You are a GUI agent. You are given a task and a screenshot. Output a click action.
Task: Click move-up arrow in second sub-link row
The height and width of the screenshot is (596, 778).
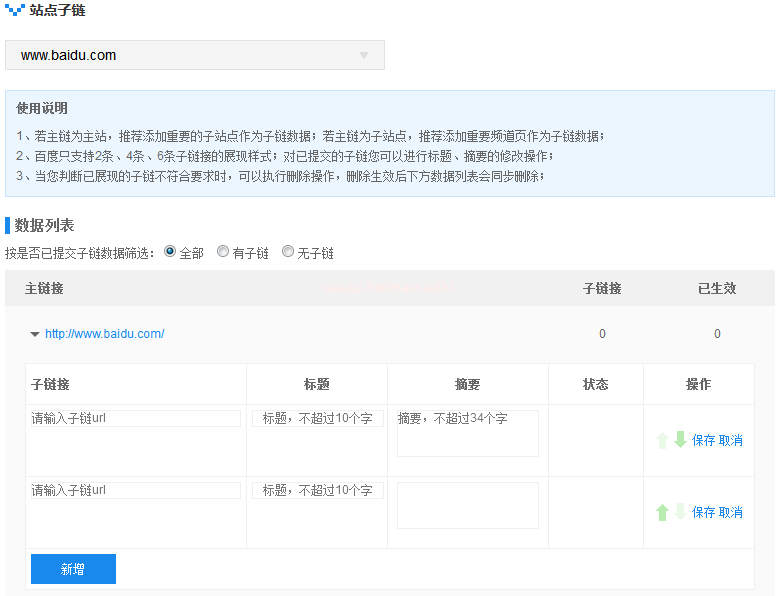coord(662,512)
